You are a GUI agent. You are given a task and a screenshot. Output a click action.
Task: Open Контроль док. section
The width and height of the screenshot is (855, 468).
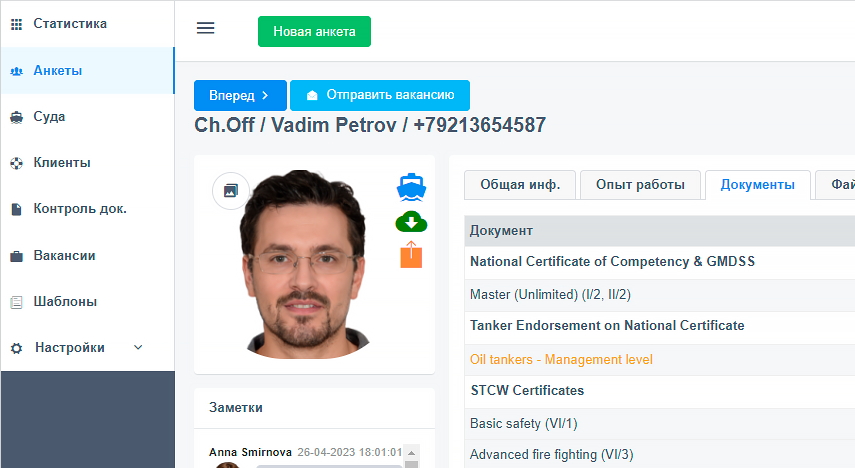click(80, 209)
